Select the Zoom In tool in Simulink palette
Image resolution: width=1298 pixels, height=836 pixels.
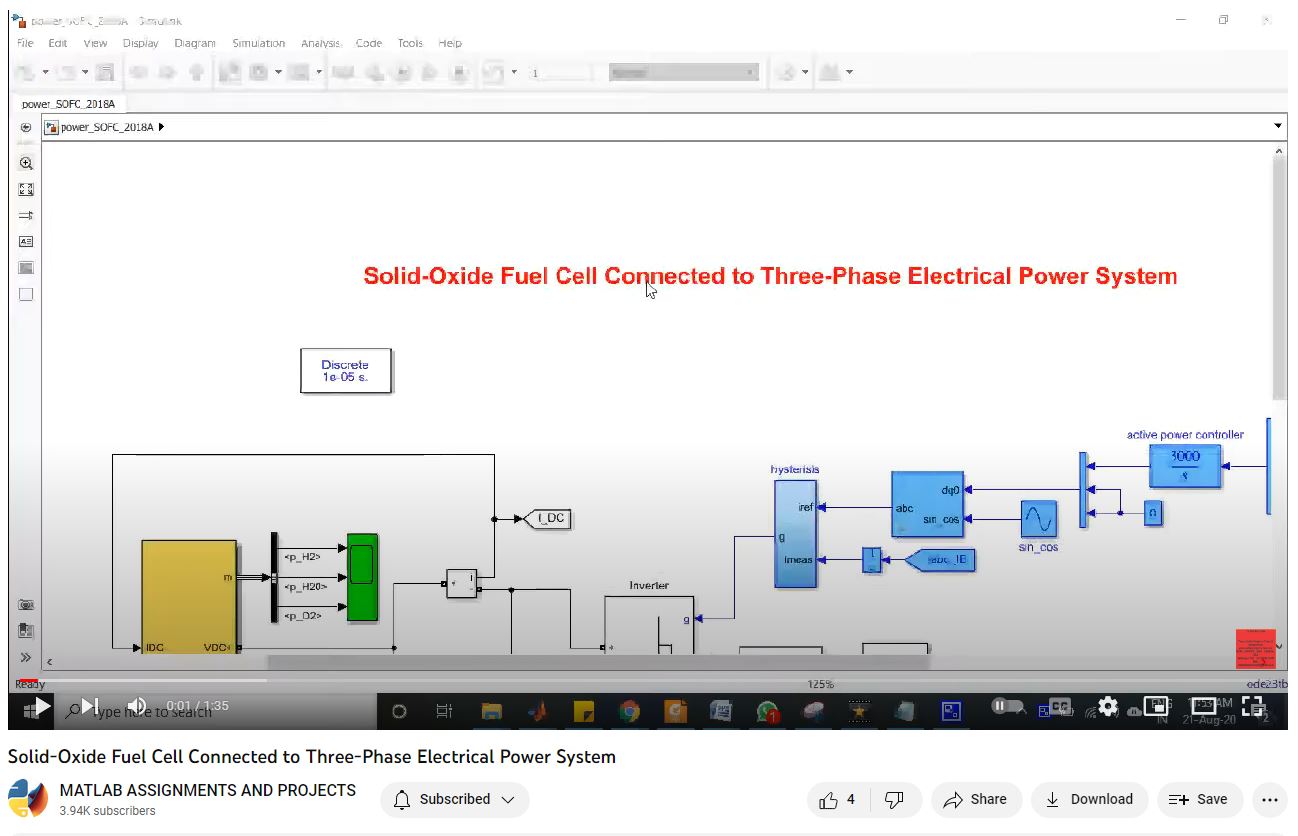click(x=26, y=163)
